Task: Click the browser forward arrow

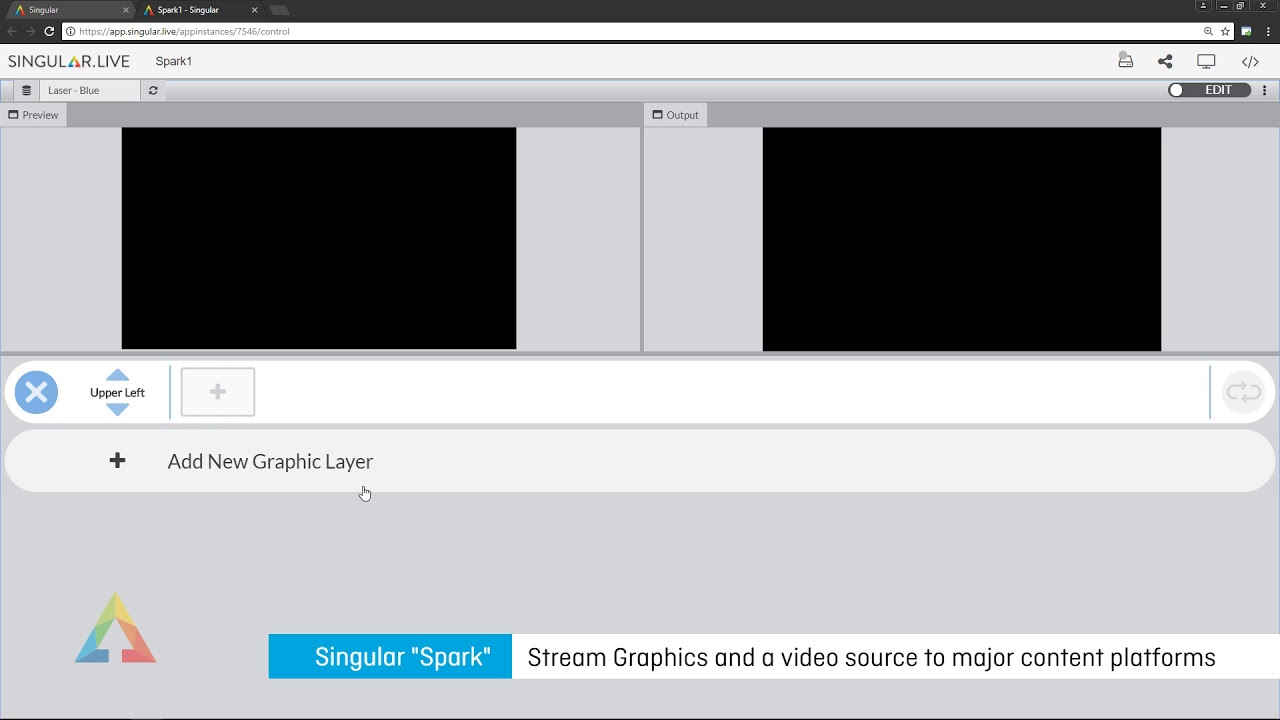Action: point(30,31)
